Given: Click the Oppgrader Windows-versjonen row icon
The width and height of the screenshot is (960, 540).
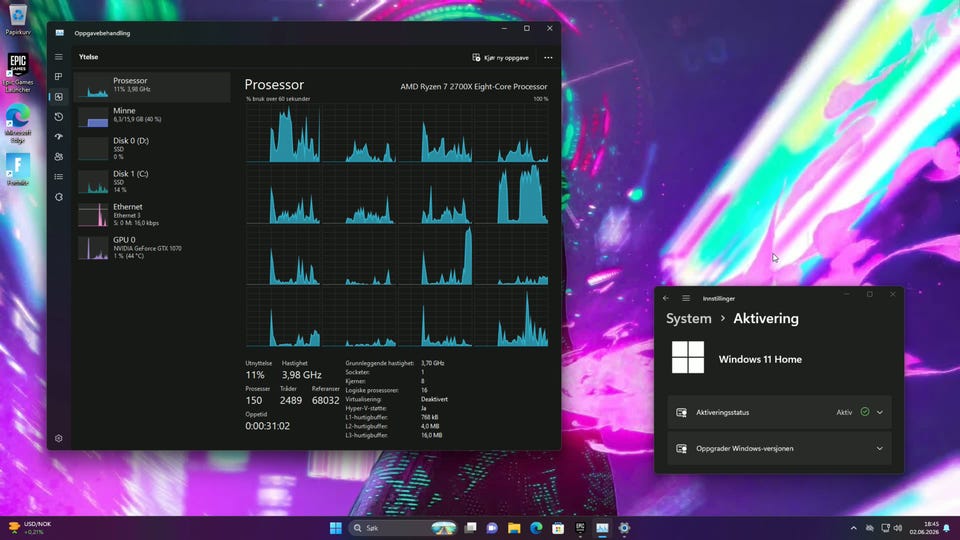Looking at the screenshot, I should coord(681,449).
